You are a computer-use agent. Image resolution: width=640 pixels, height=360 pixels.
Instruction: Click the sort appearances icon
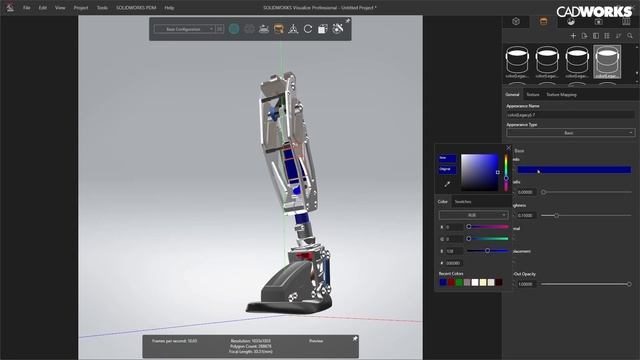tap(618, 36)
